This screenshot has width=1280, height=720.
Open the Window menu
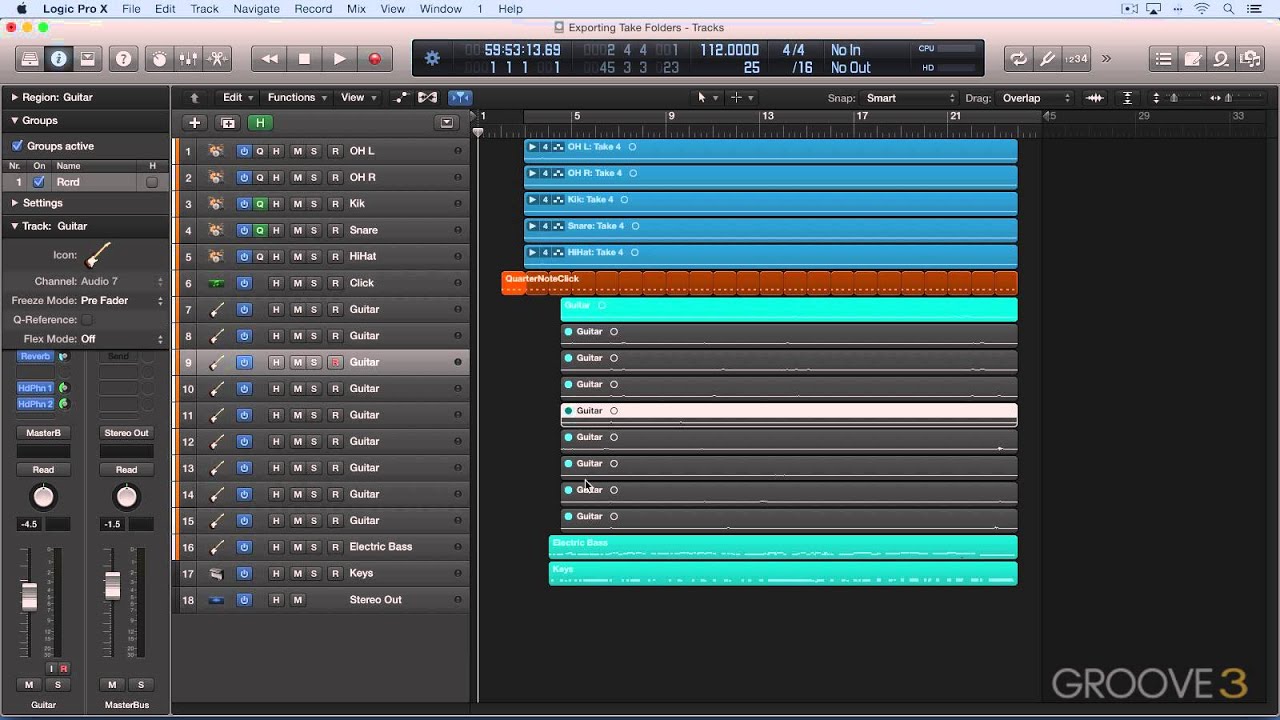pyautogui.click(x=440, y=9)
